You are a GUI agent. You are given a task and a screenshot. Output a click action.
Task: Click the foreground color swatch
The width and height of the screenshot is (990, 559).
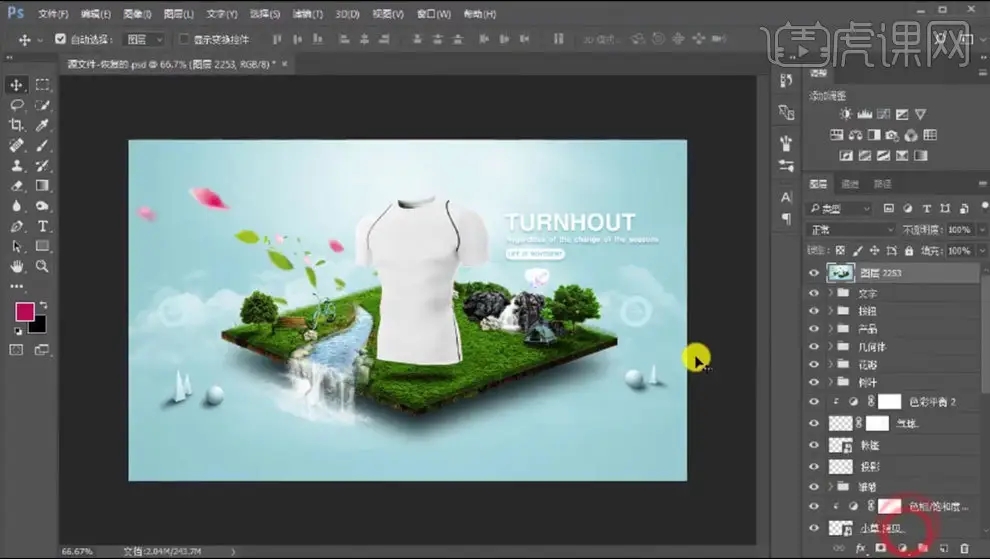click(25, 311)
